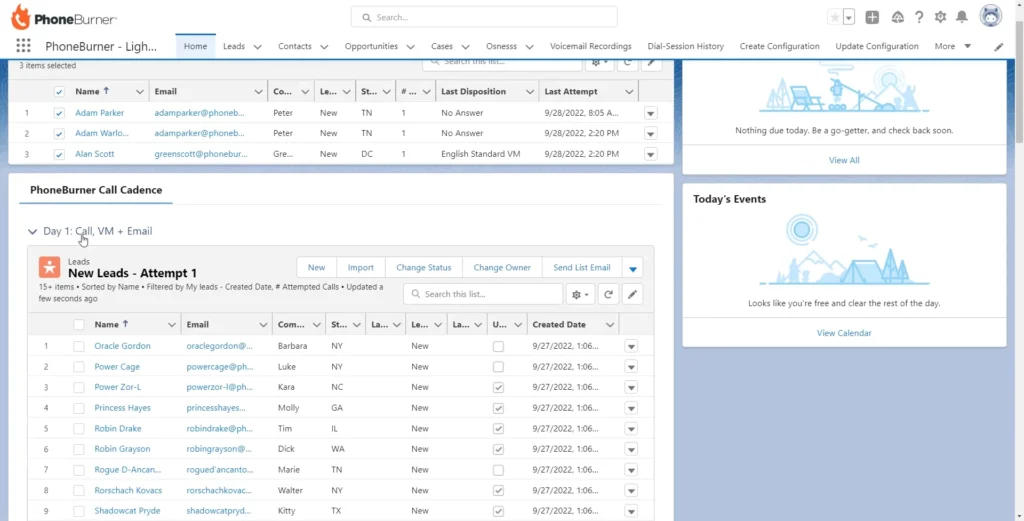Viewport: 1024px width, 521px height.
Task: Select the Shadowcat Pryde row checkbox
Action: pyautogui.click(x=79, y=511)
